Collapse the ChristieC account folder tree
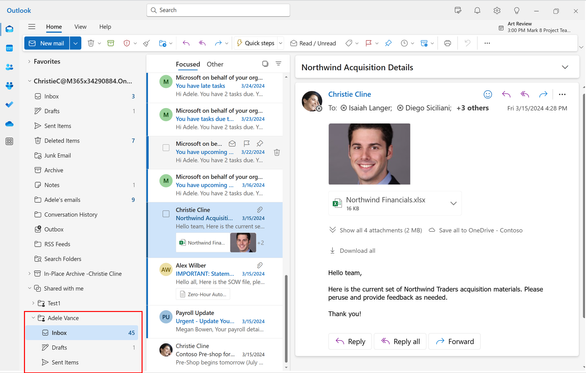The width and height of the screenshot is (586, 373). (29, 81)
